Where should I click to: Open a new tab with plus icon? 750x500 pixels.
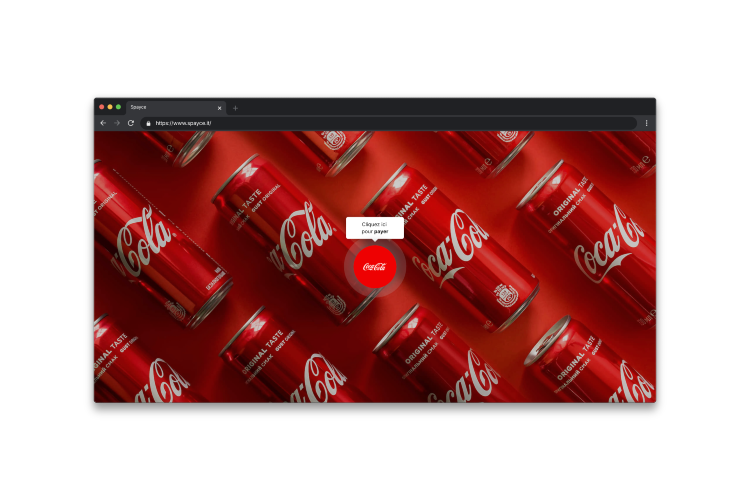click(x=235, y=108)
